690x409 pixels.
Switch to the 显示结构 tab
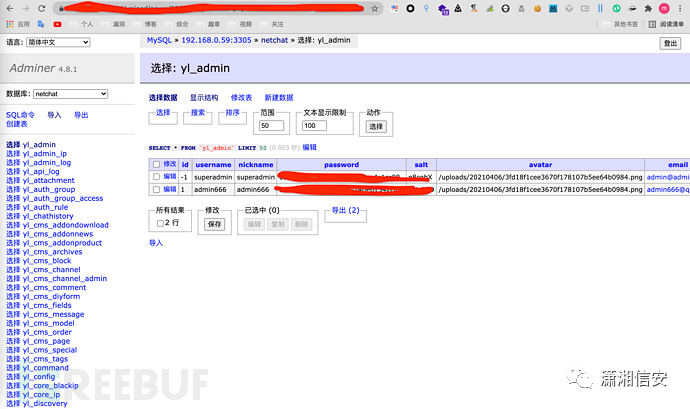pyautogui.click(x=204, y=98)
